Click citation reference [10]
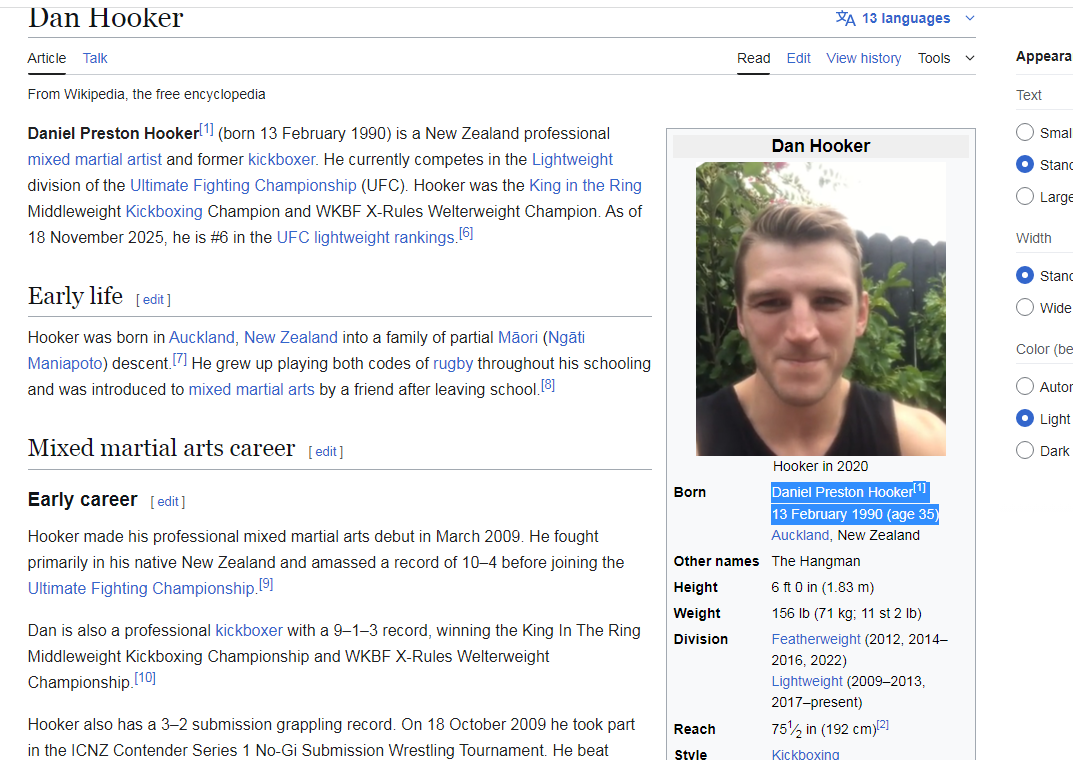 (144, 677)
